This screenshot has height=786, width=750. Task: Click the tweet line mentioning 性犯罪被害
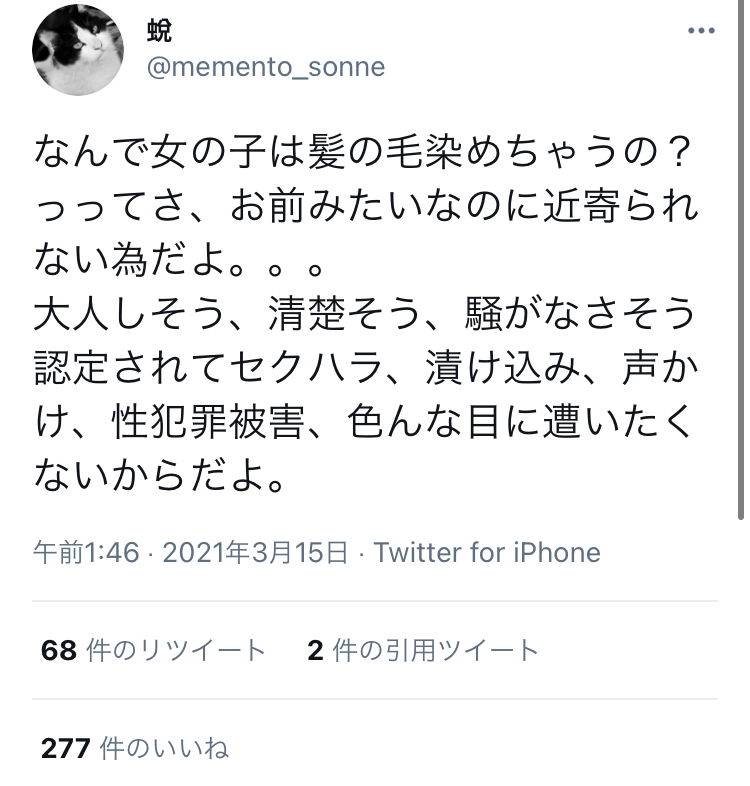pos(363,422)
